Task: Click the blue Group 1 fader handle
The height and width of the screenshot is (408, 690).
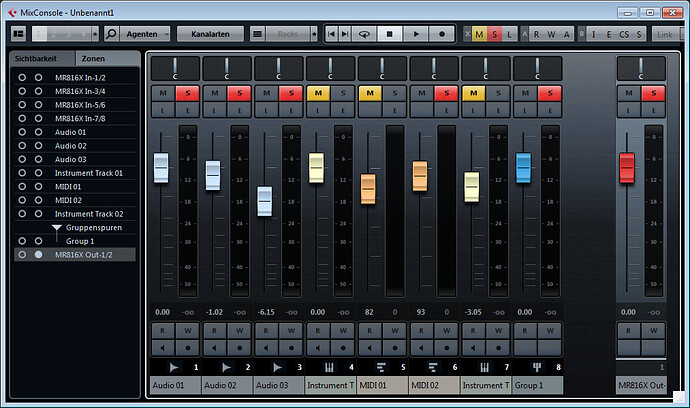Action: (523, 168)
